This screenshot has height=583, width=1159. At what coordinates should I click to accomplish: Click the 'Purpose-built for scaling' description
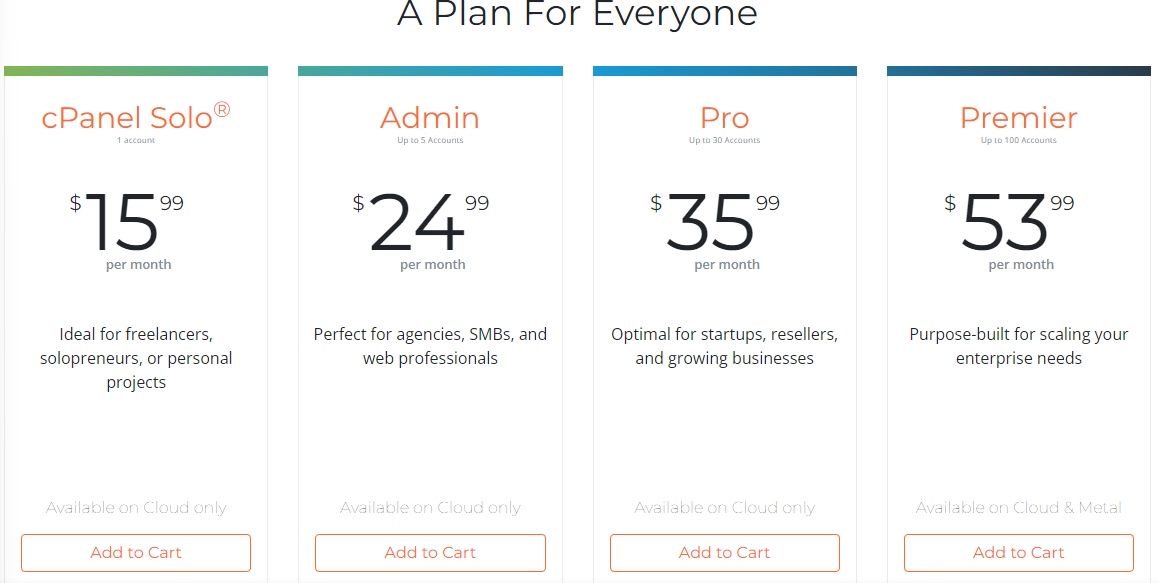[x=1018, y=346]
